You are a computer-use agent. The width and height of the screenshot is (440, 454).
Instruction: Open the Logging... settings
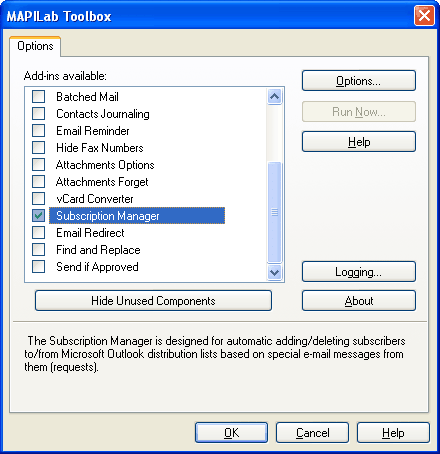pos(359,272)
